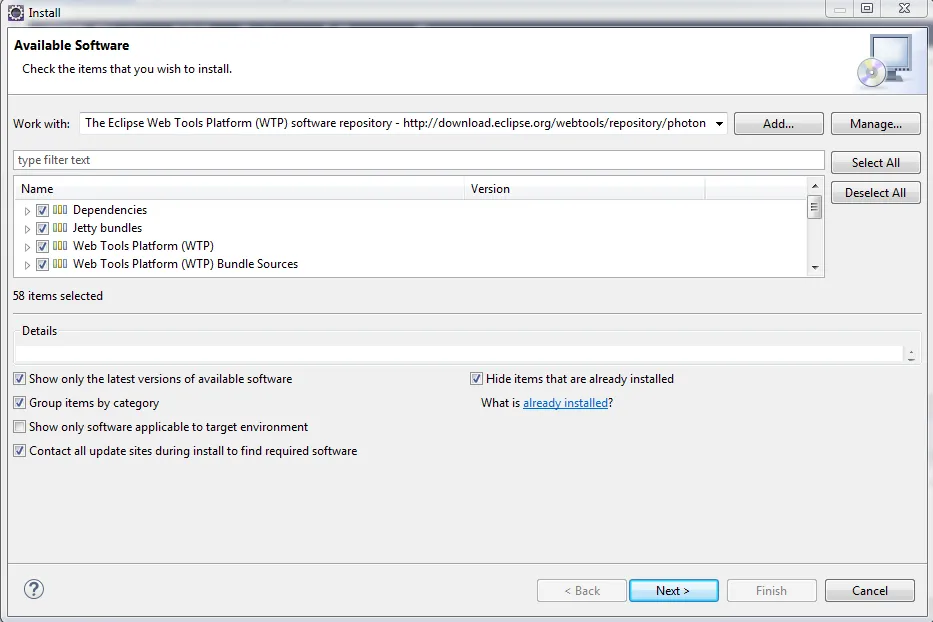933x622 pixels.
Task: Toggle Group items by category checkbox
Action: click(x=20, y=402)
